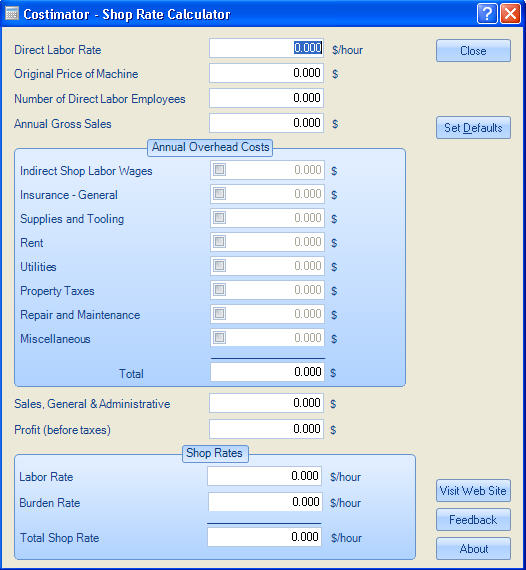Click the Supplies and Tooling label
Image resolution: width=526 pixels, height=570 pixels.
click(x=72, y=219)
